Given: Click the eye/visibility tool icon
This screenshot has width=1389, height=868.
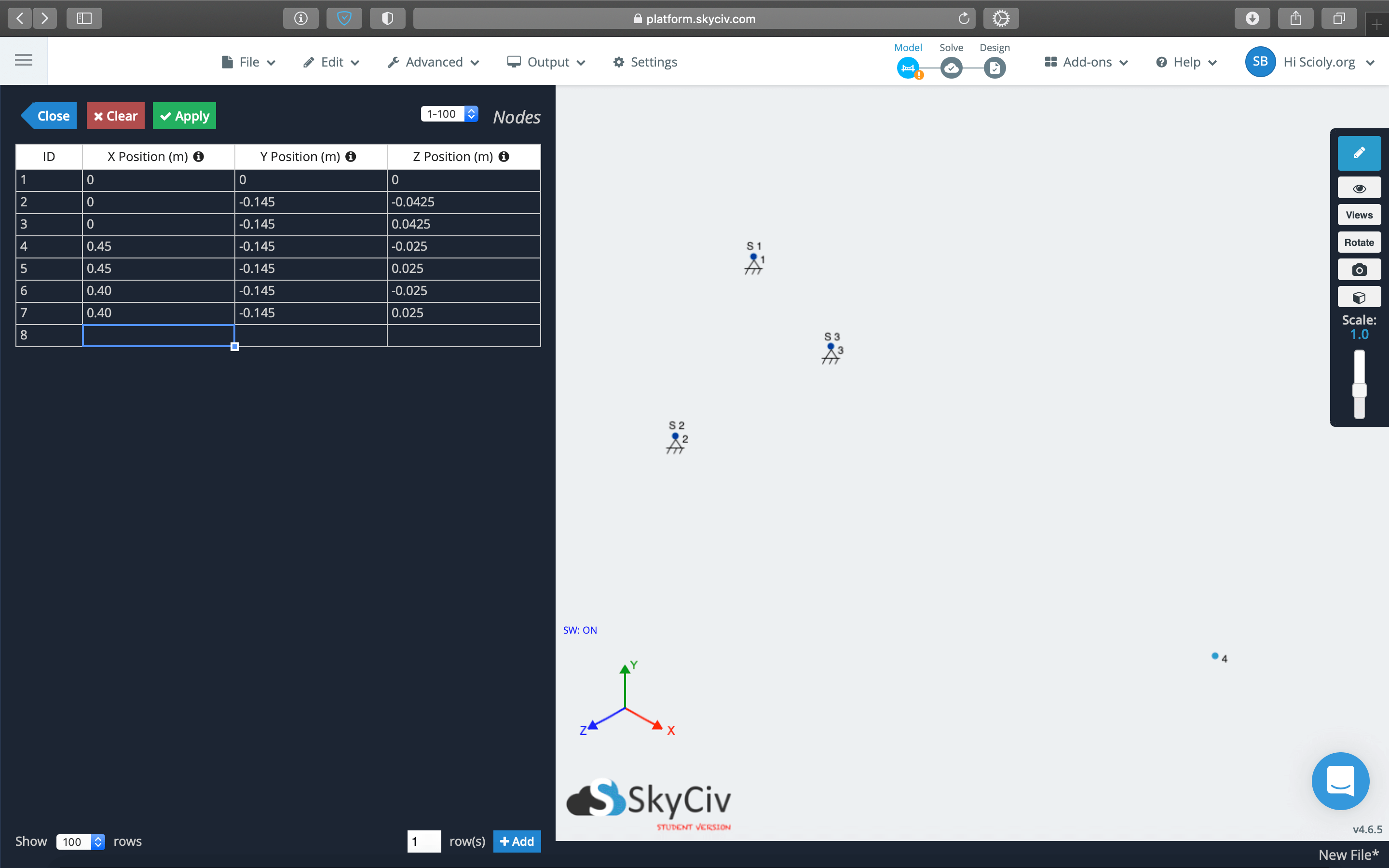Looking at the screenshot, I should point(1358,189).
